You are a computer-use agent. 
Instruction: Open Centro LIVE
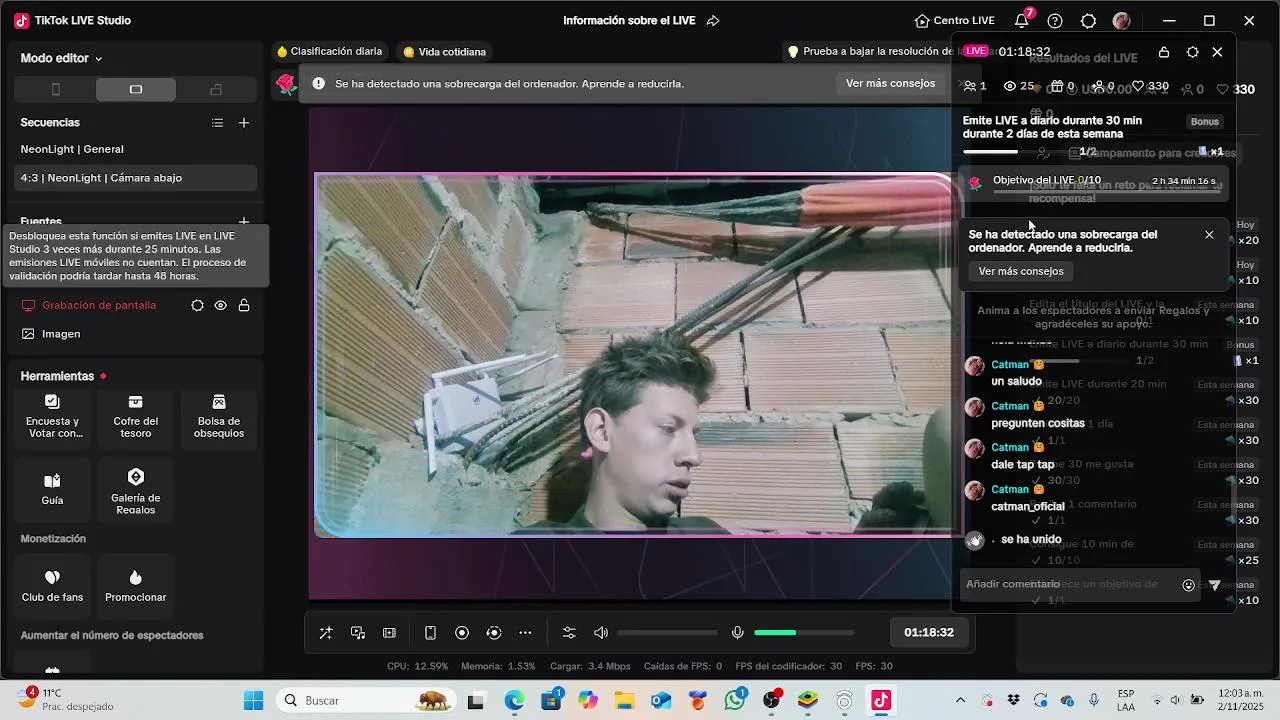(x=955, y=21)
